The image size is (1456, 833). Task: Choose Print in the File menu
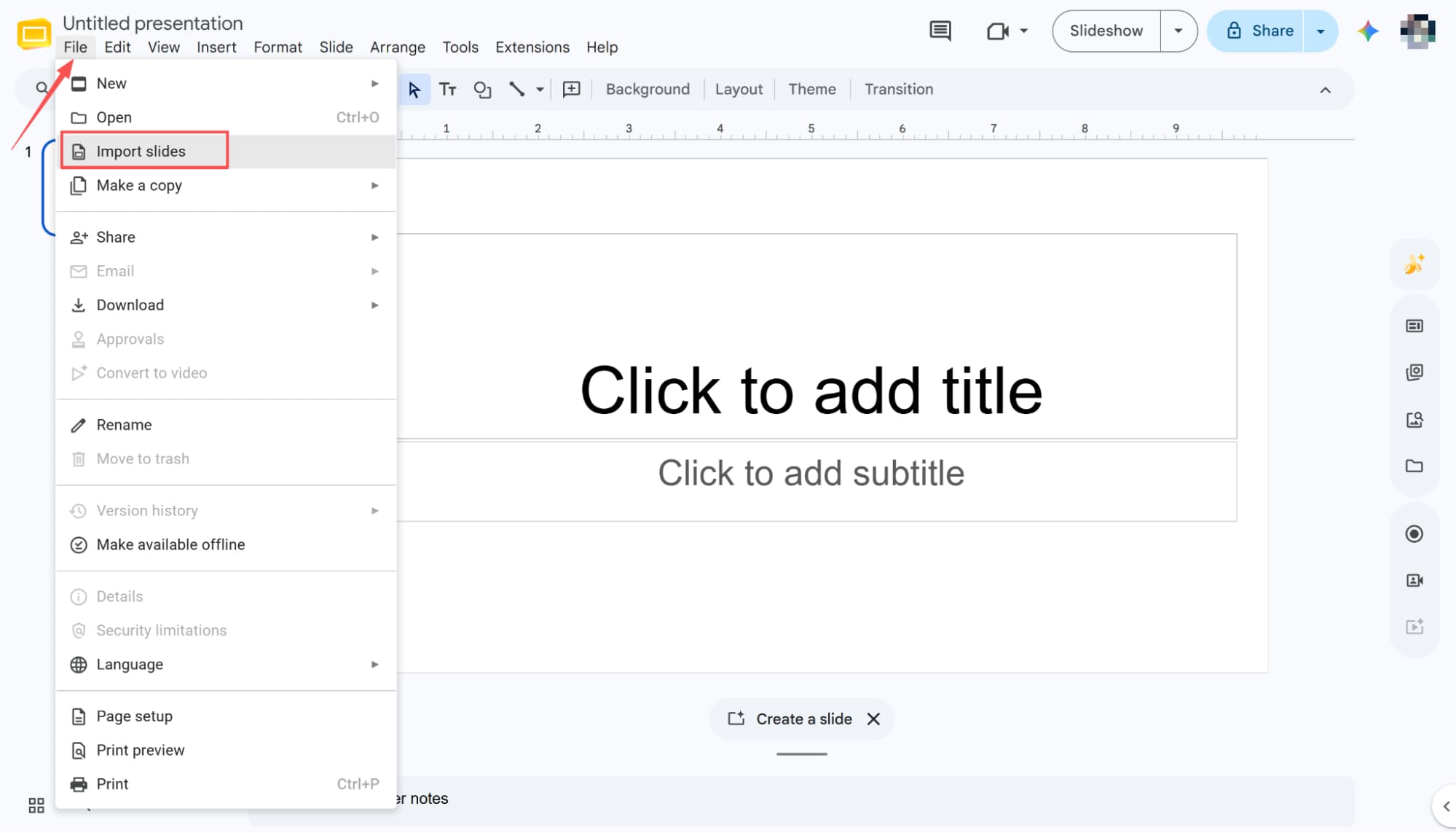(x=226, y=784)
